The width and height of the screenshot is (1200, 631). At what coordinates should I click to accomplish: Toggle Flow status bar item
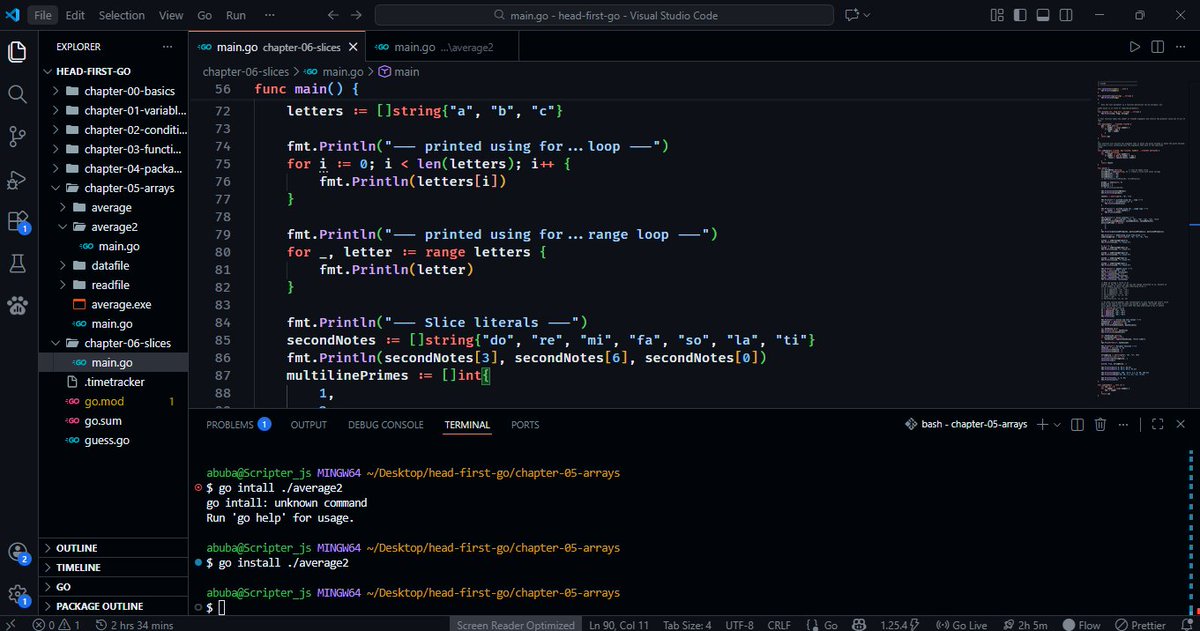point(1080,624)
